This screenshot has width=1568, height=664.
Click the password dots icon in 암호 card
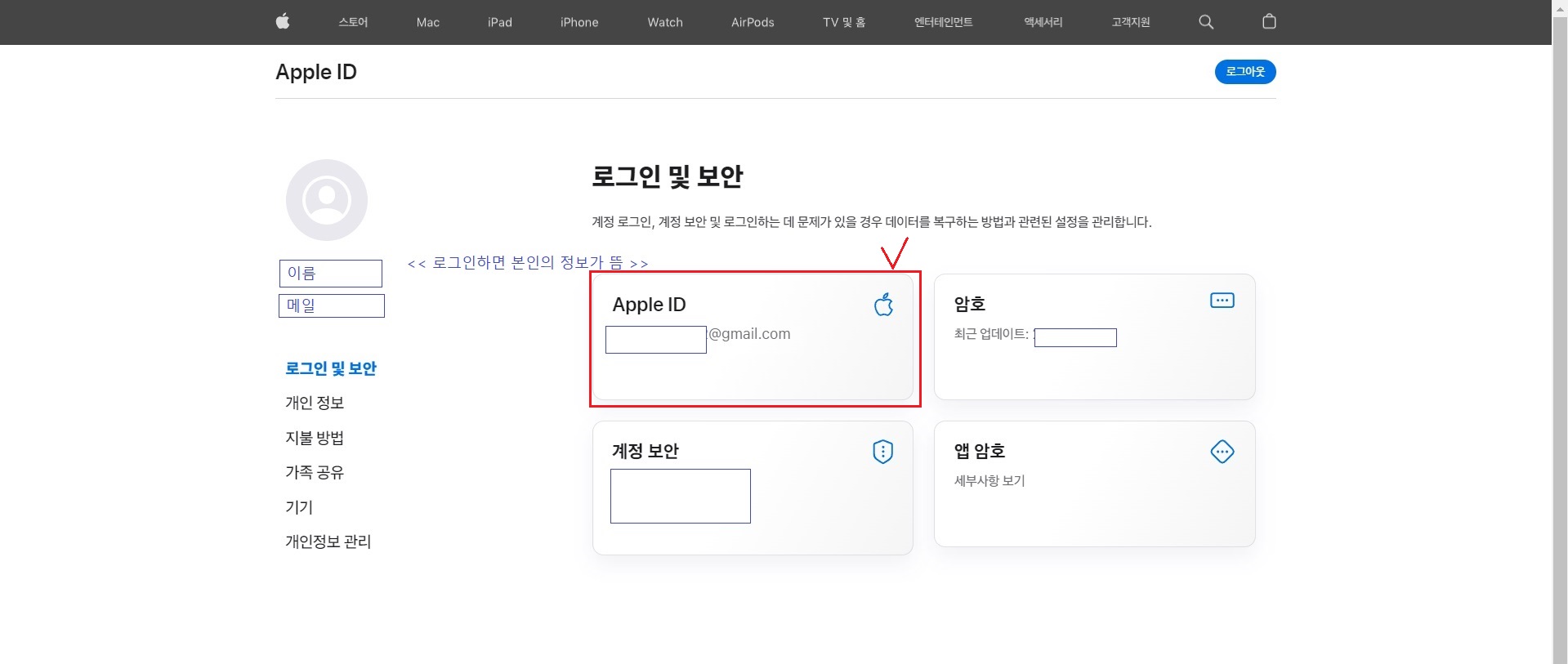point(1222,301)
